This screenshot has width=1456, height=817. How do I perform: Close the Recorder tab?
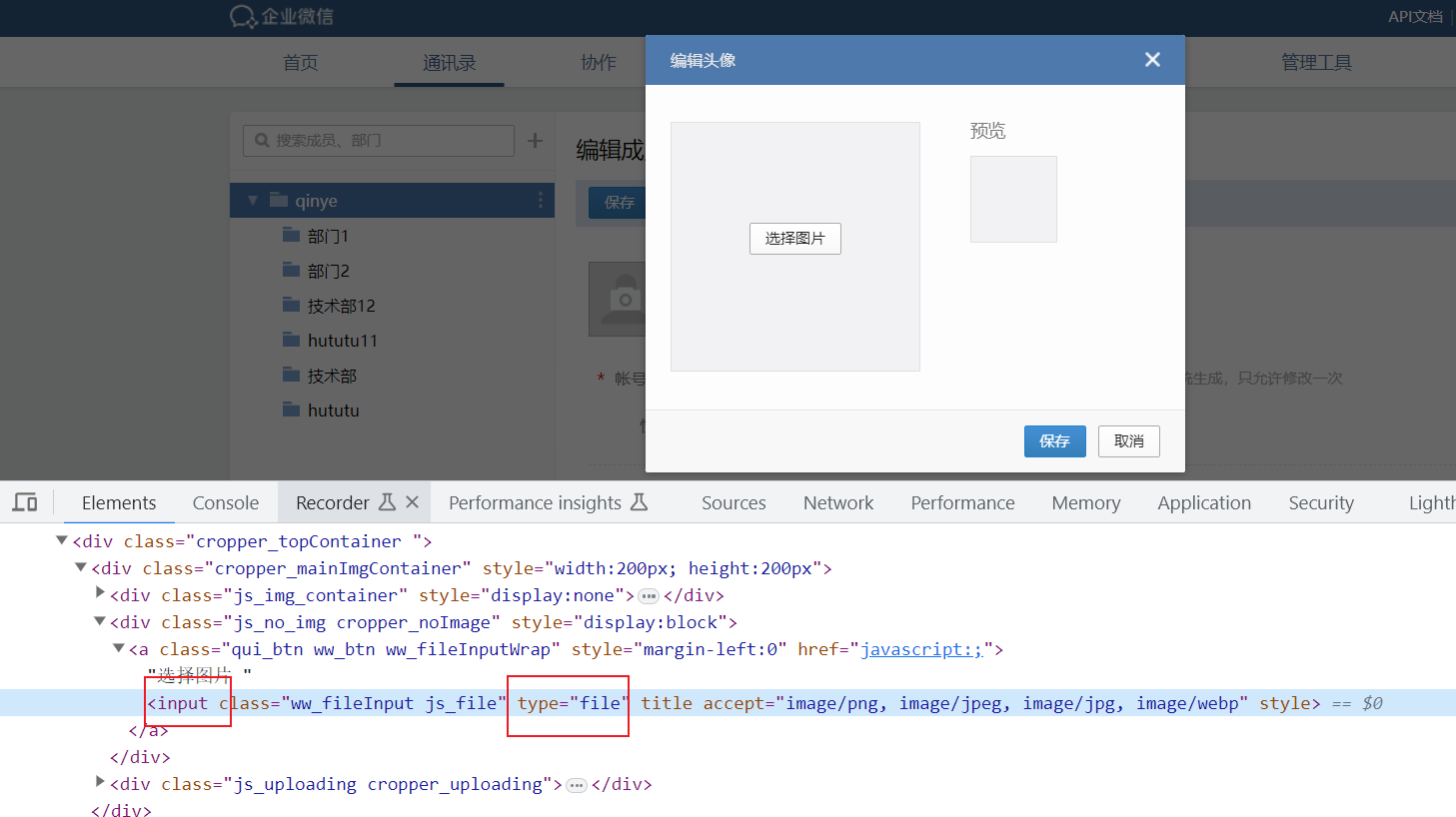click(x=412, y=502)
